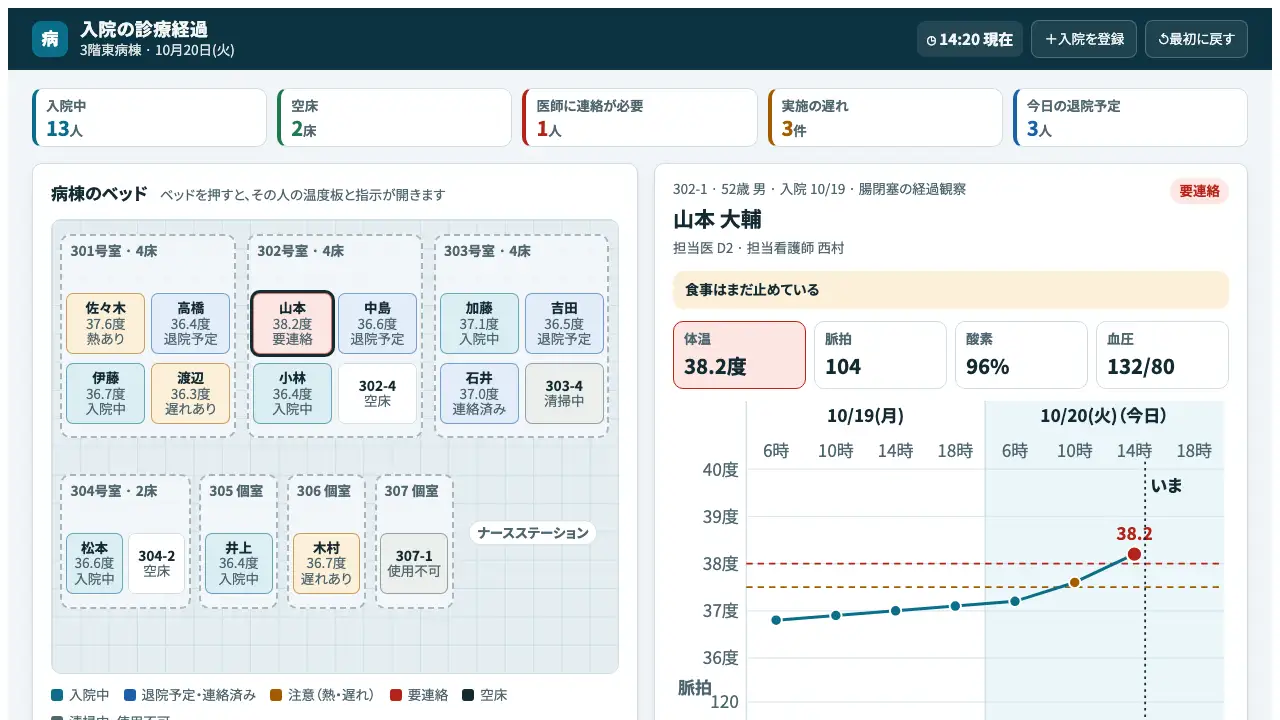Viewport: 1280px width, 720px height.
Task: Click the 要連絡 badge on patient panel
Action: (x=1199, y=191)
